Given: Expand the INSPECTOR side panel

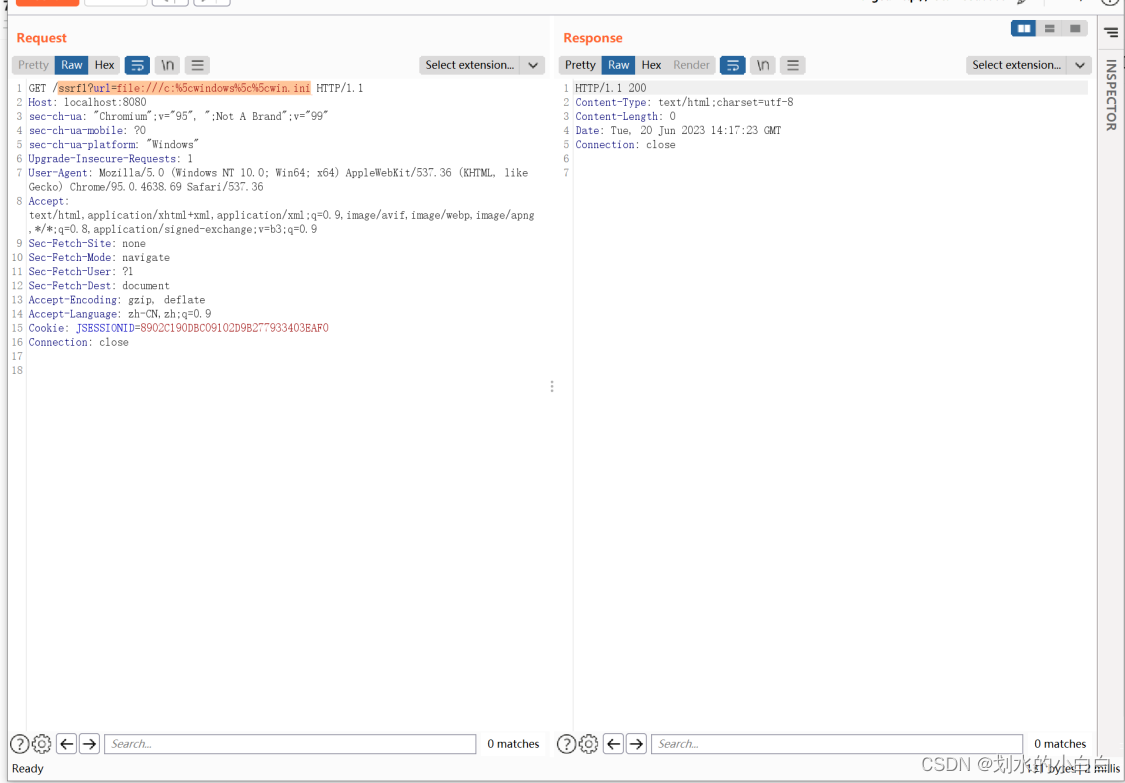Looking at the screenshot, I should pos(1111,95).
